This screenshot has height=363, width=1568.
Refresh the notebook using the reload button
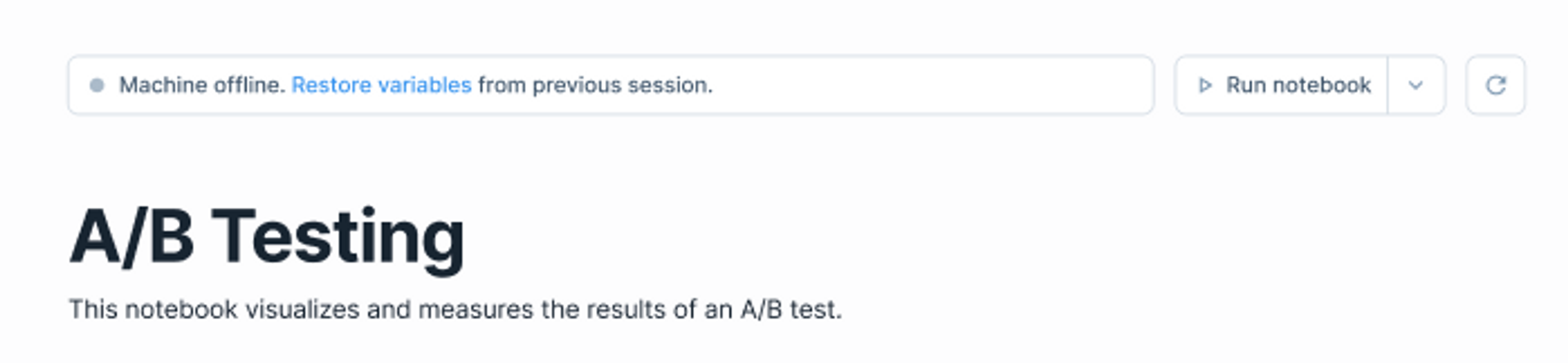pos(1496,85)
